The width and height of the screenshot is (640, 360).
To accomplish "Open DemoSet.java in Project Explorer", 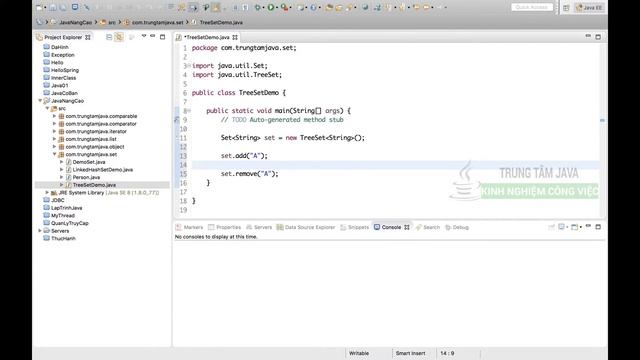I will click(89, 162).
